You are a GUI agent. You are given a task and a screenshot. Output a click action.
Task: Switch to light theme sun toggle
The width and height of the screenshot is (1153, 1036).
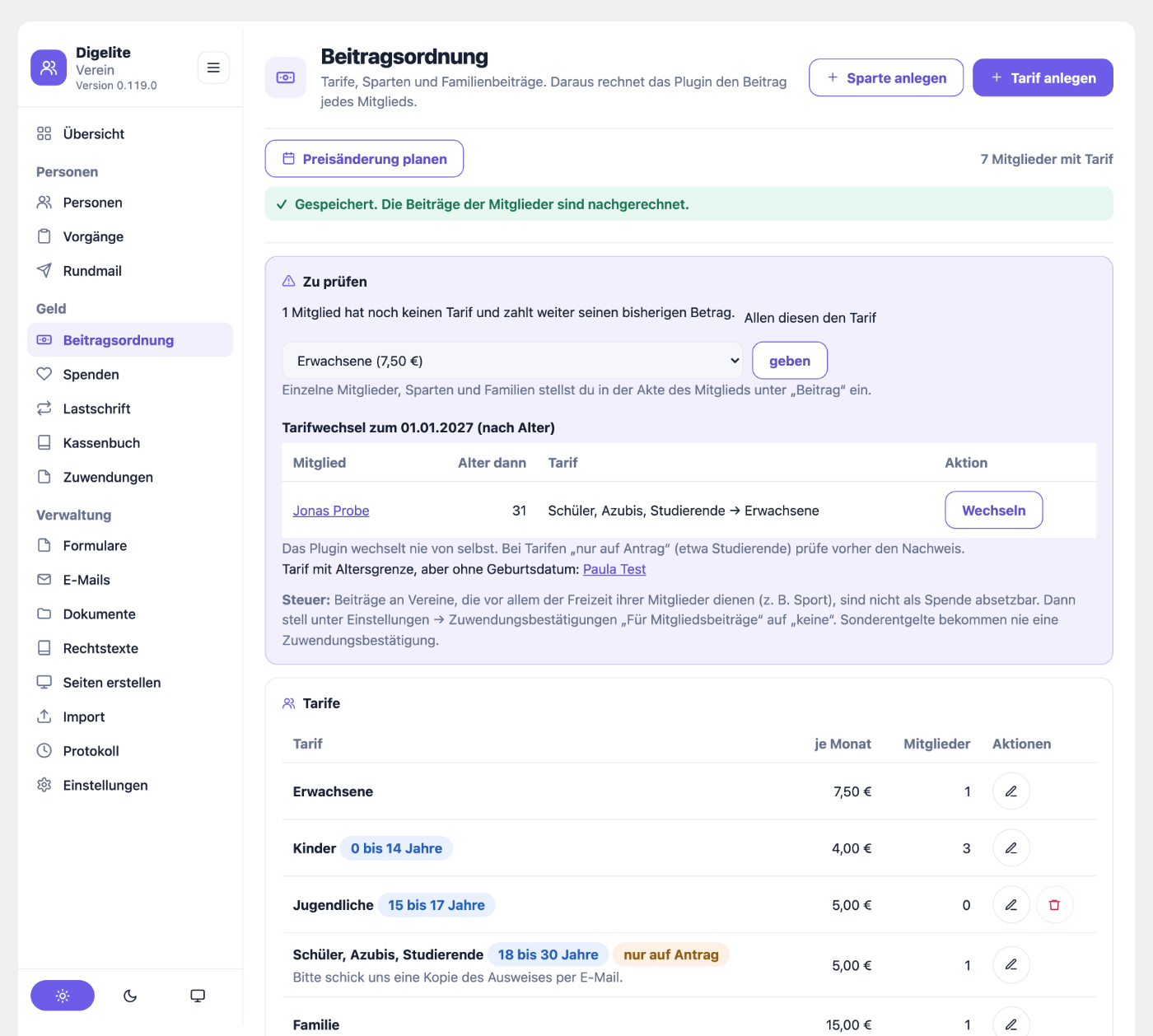[63, 996]
